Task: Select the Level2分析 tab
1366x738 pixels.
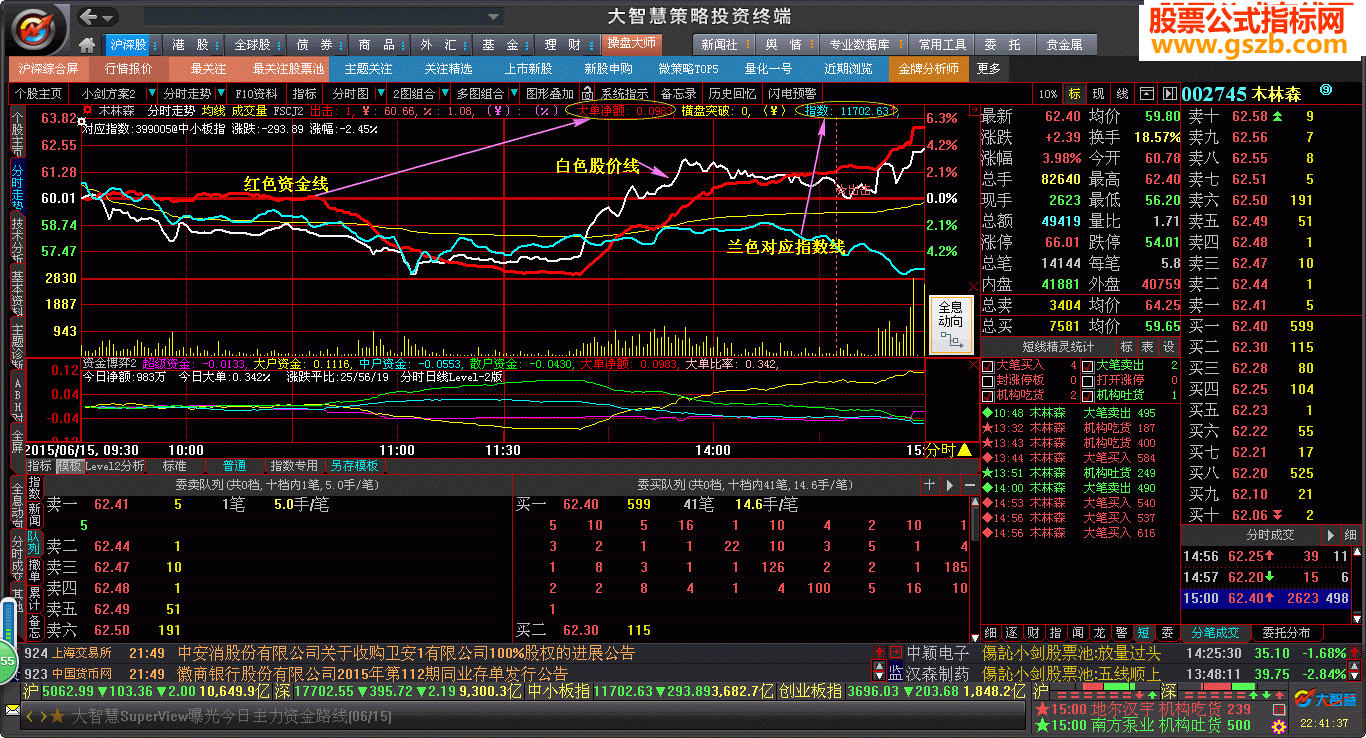Action: pos(115,466)
